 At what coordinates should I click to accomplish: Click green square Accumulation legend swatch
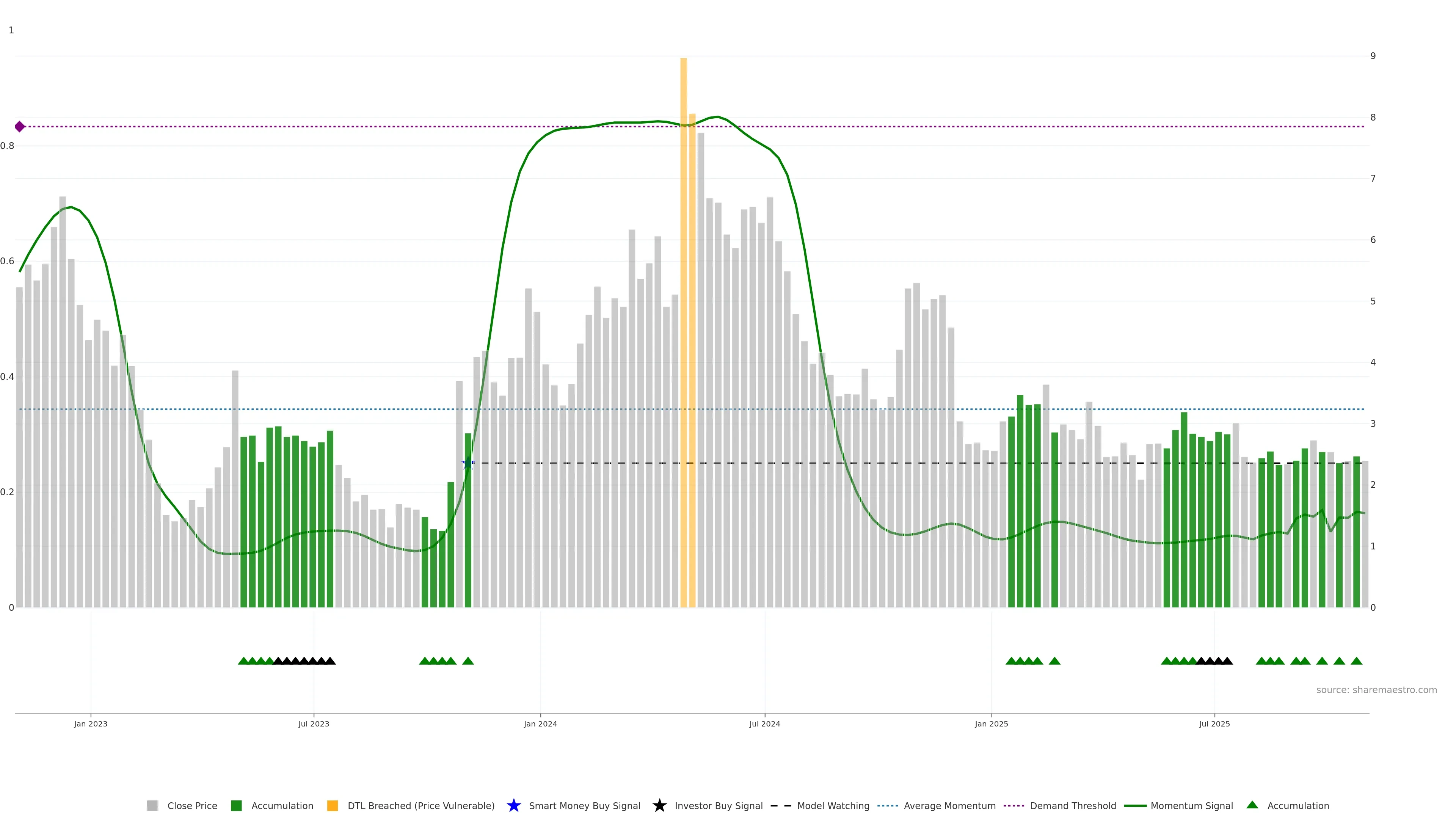(236, 805)
